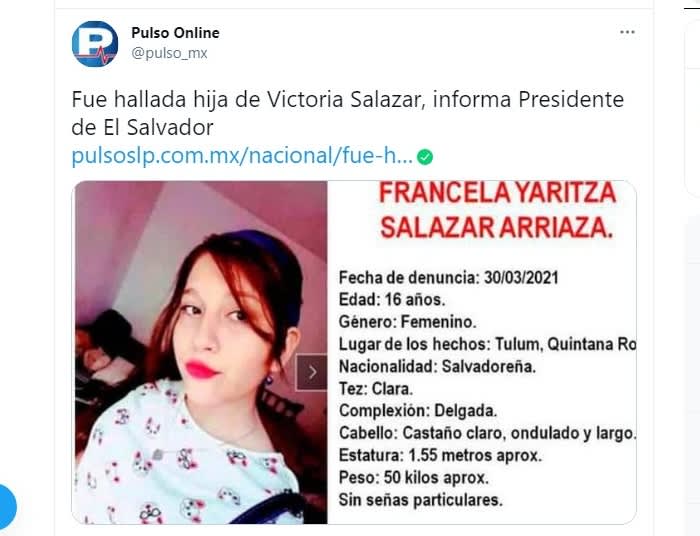Advance to next image with the arrow
Image resolution: width=700 pixels, height=536 pixels.
point(312,372)
